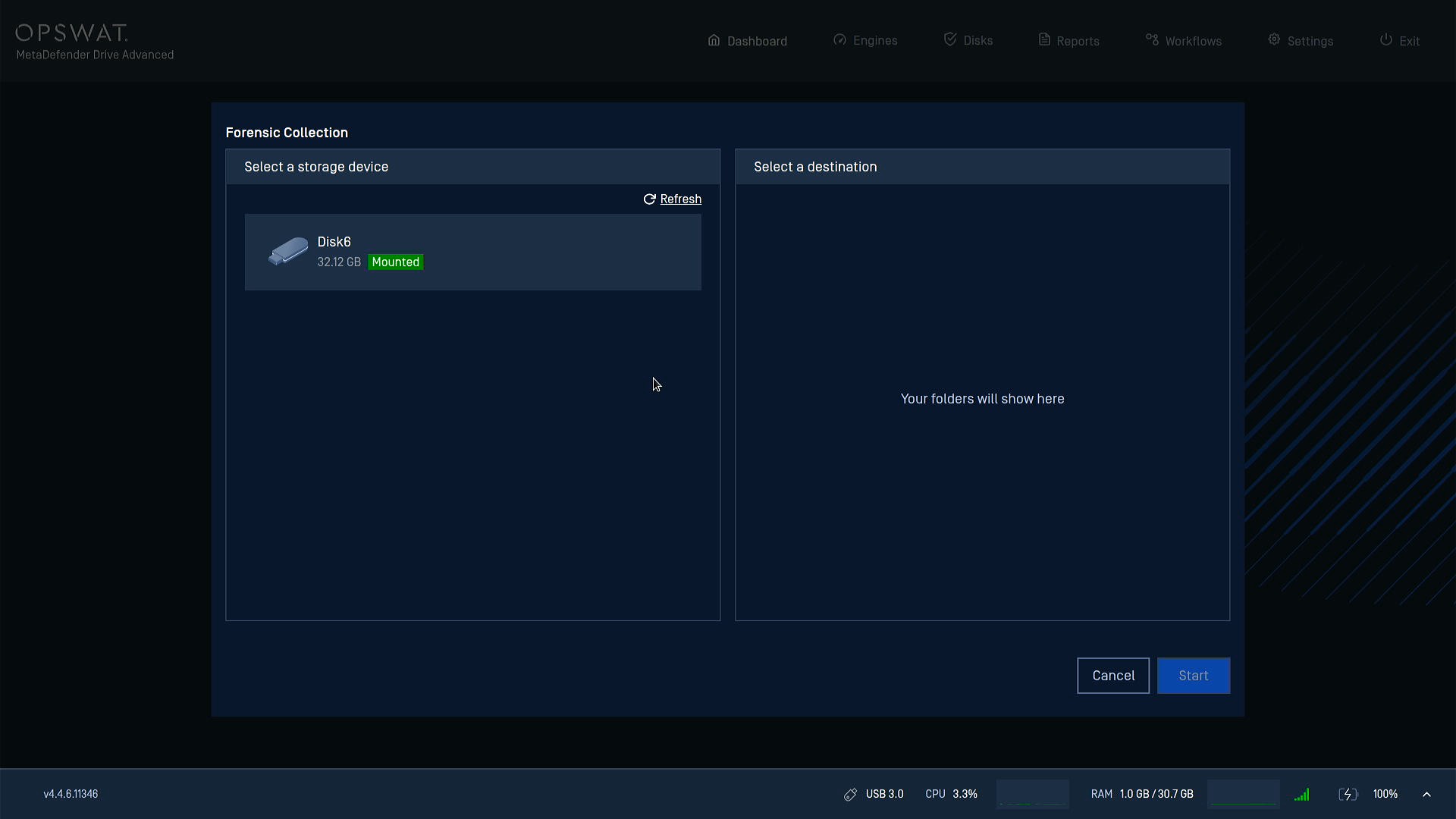Select the Disk6 storage device

pos(472,252)
